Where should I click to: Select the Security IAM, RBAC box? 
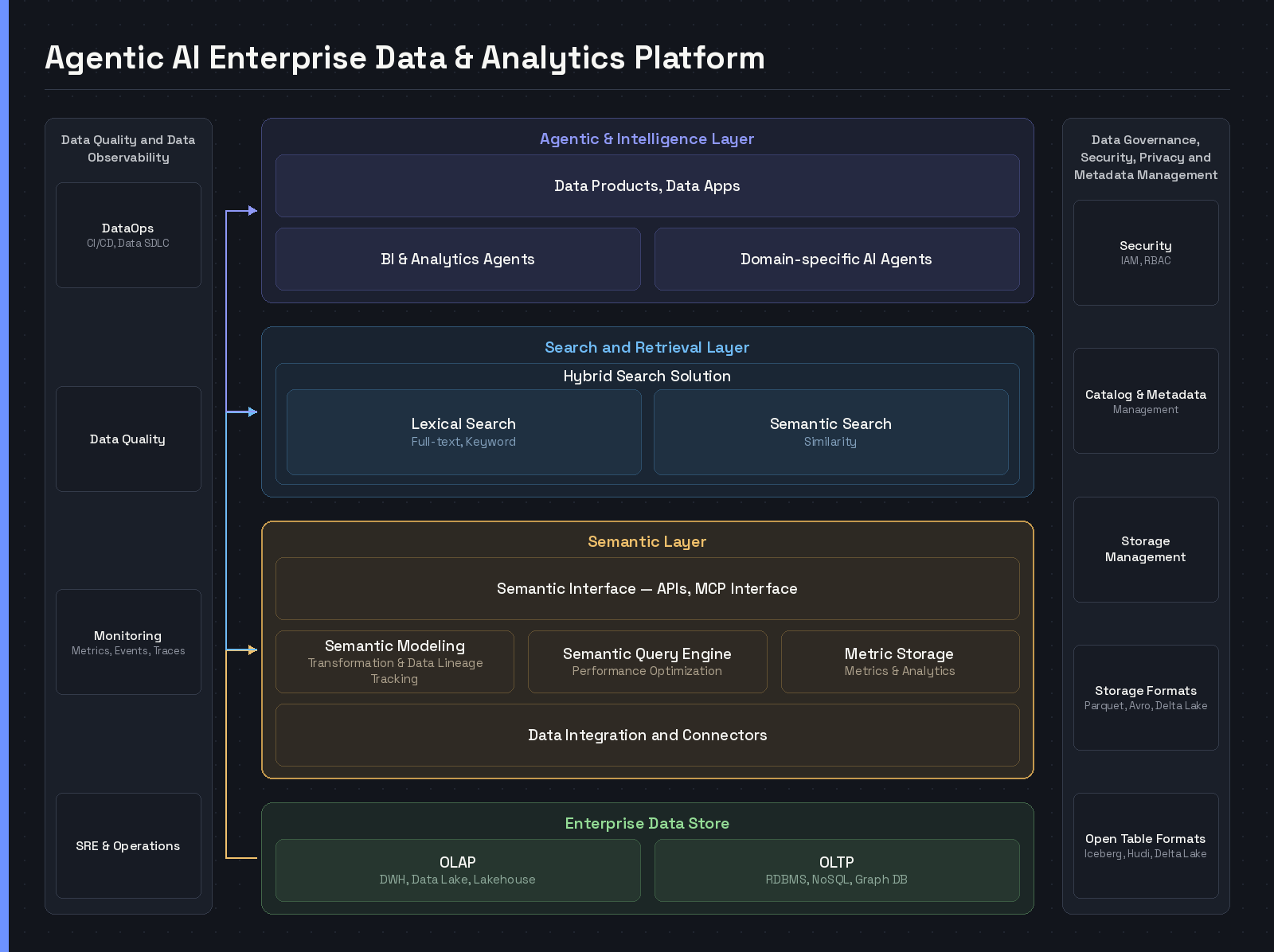1146,253
